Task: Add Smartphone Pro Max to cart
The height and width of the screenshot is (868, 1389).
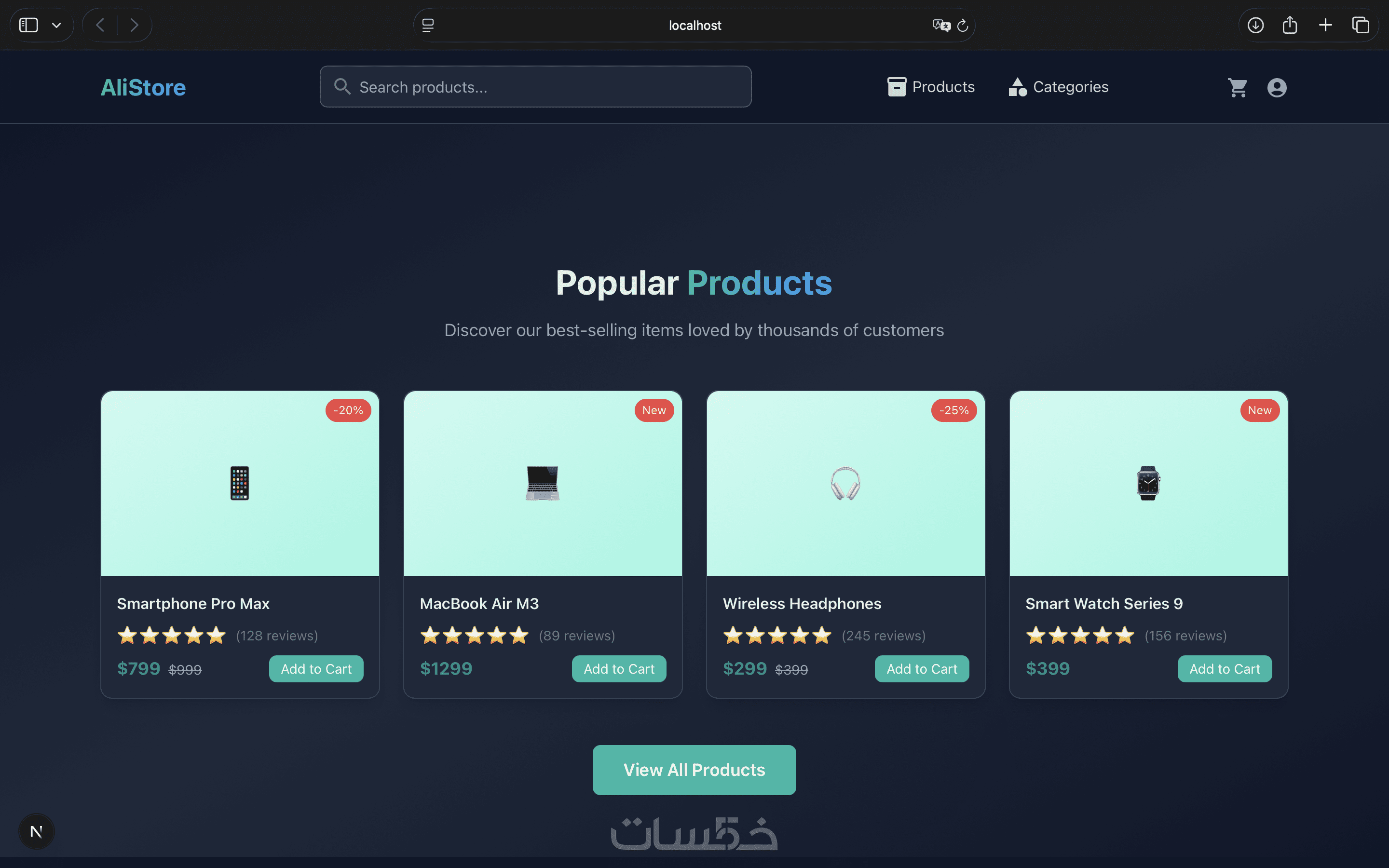Action: point(316,669)
